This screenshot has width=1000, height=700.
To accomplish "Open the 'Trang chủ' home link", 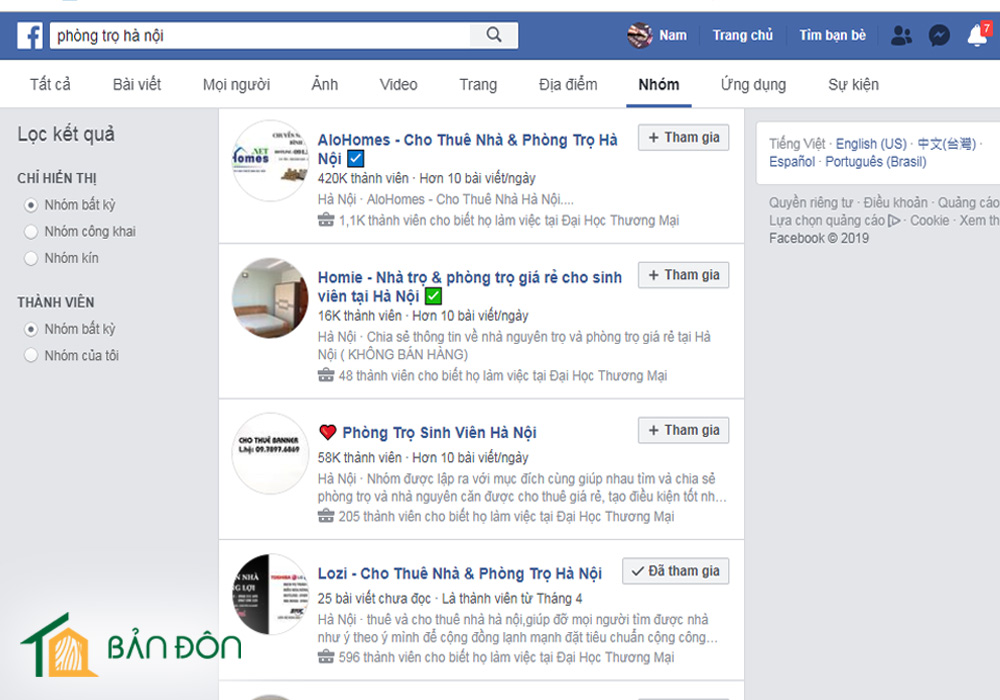I will coord(742,36).
